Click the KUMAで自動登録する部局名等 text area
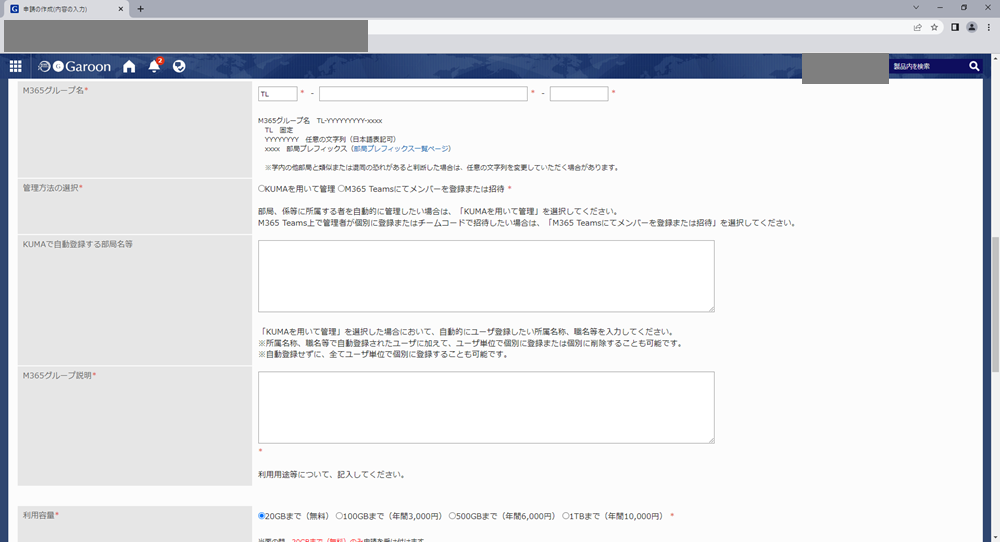 [x=486, y=276]
